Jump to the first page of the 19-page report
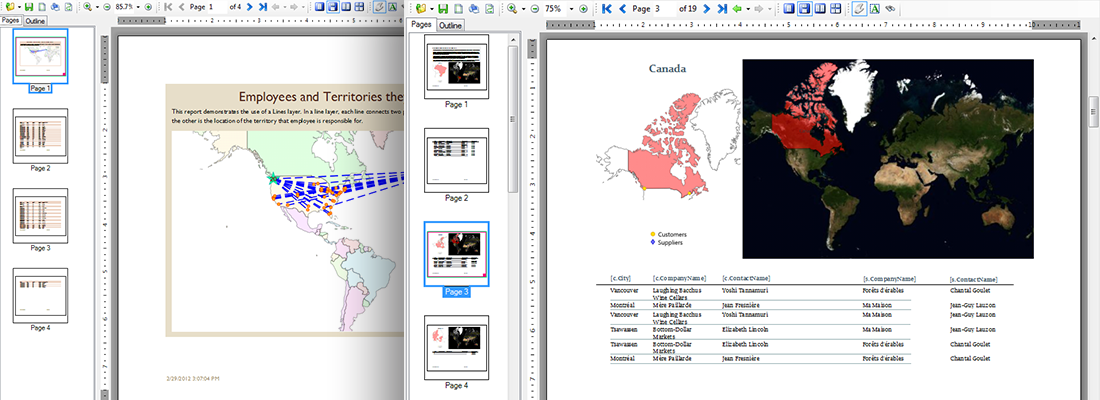Image resolution: width=1100 pixels, height=400 pixels. tap(607, 8)
